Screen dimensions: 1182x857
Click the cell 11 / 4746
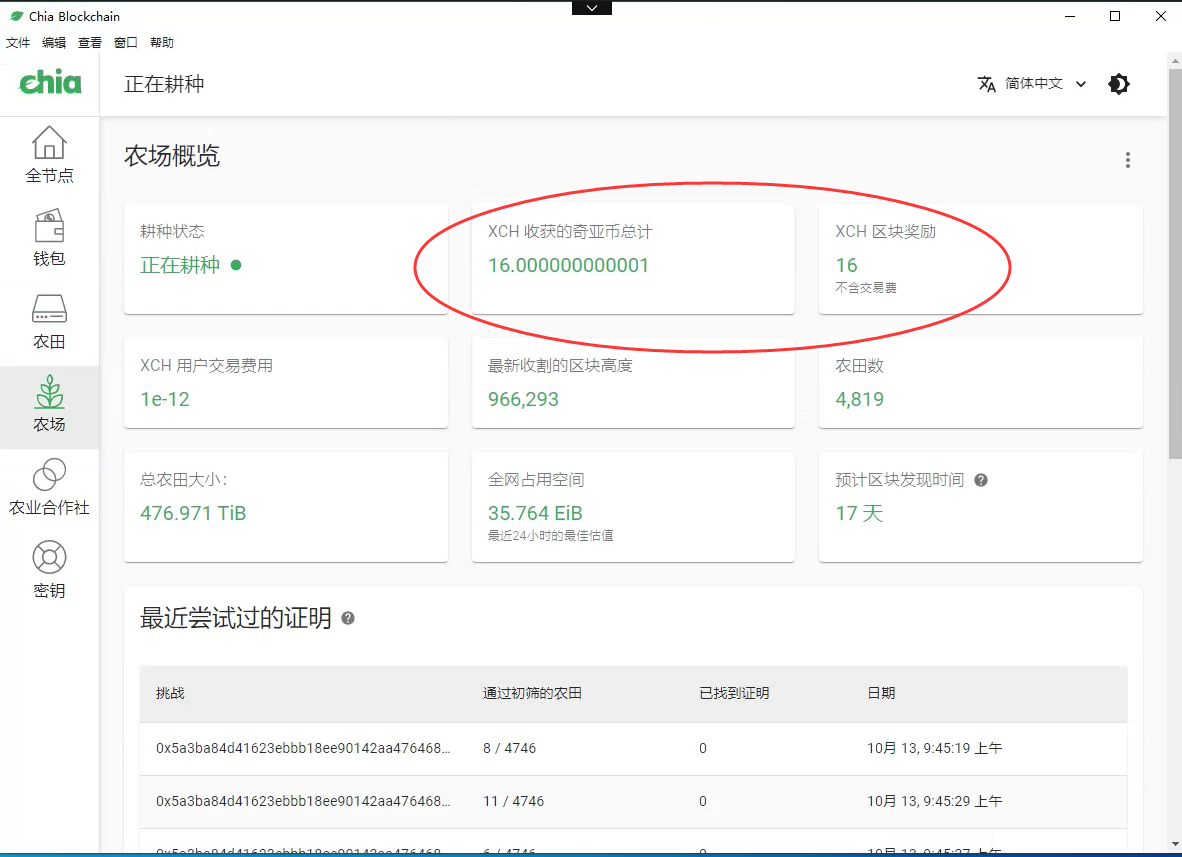coord(513,801)
